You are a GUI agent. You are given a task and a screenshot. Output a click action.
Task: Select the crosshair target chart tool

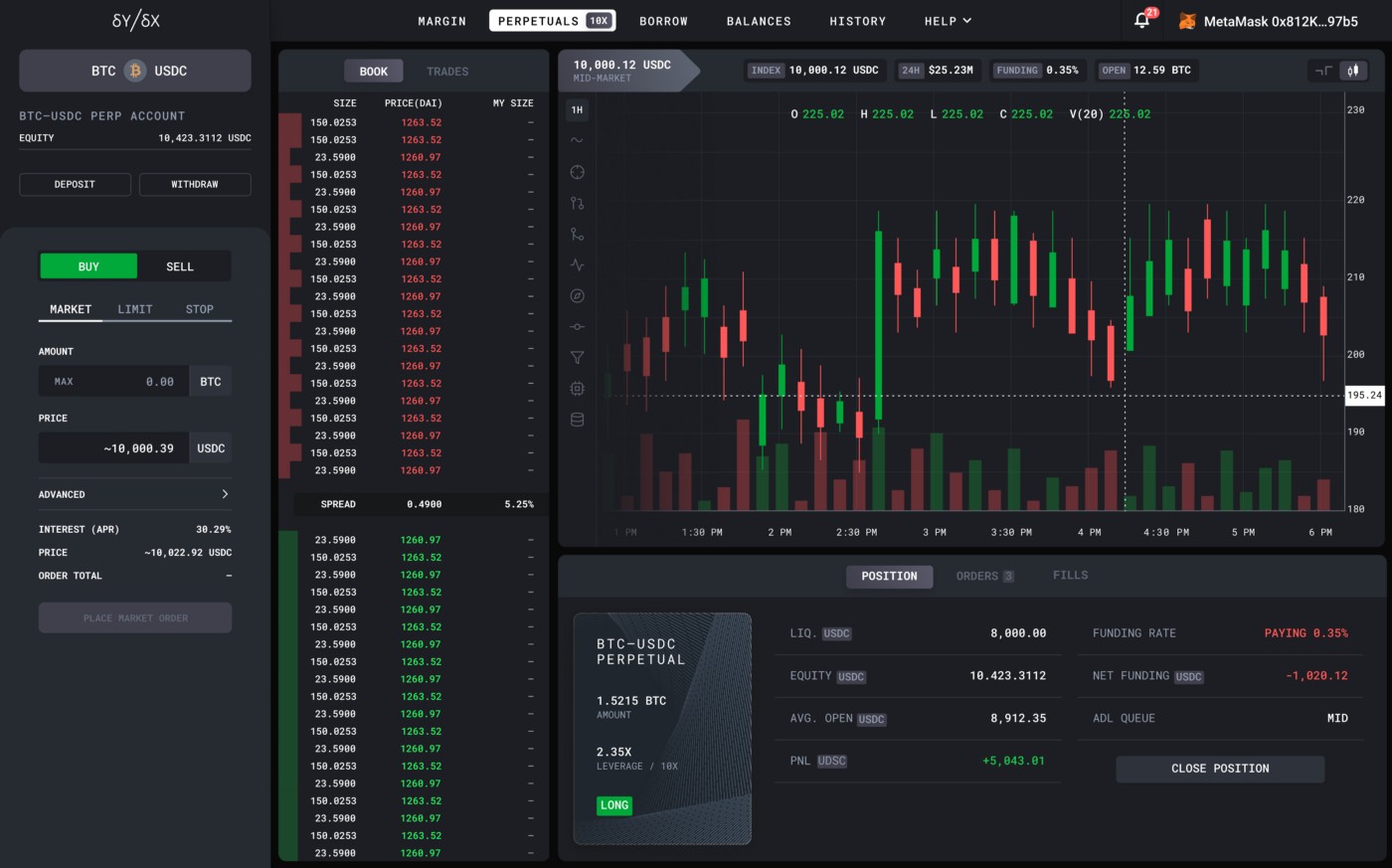point(577,172)
